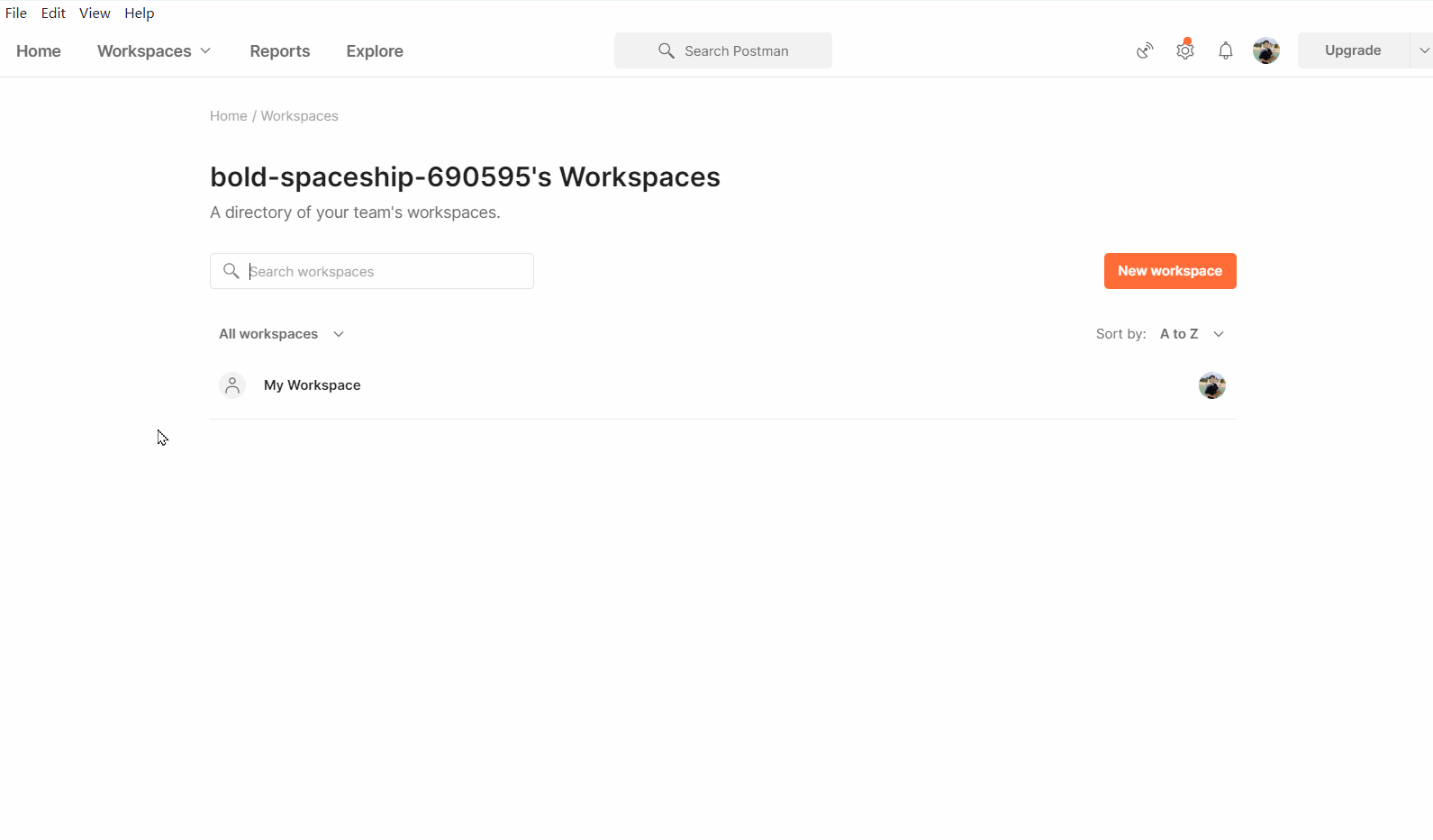Open the A to Z sort dropdown
The height and width of the screenshot is (840, 1433).
(1193, 334)
